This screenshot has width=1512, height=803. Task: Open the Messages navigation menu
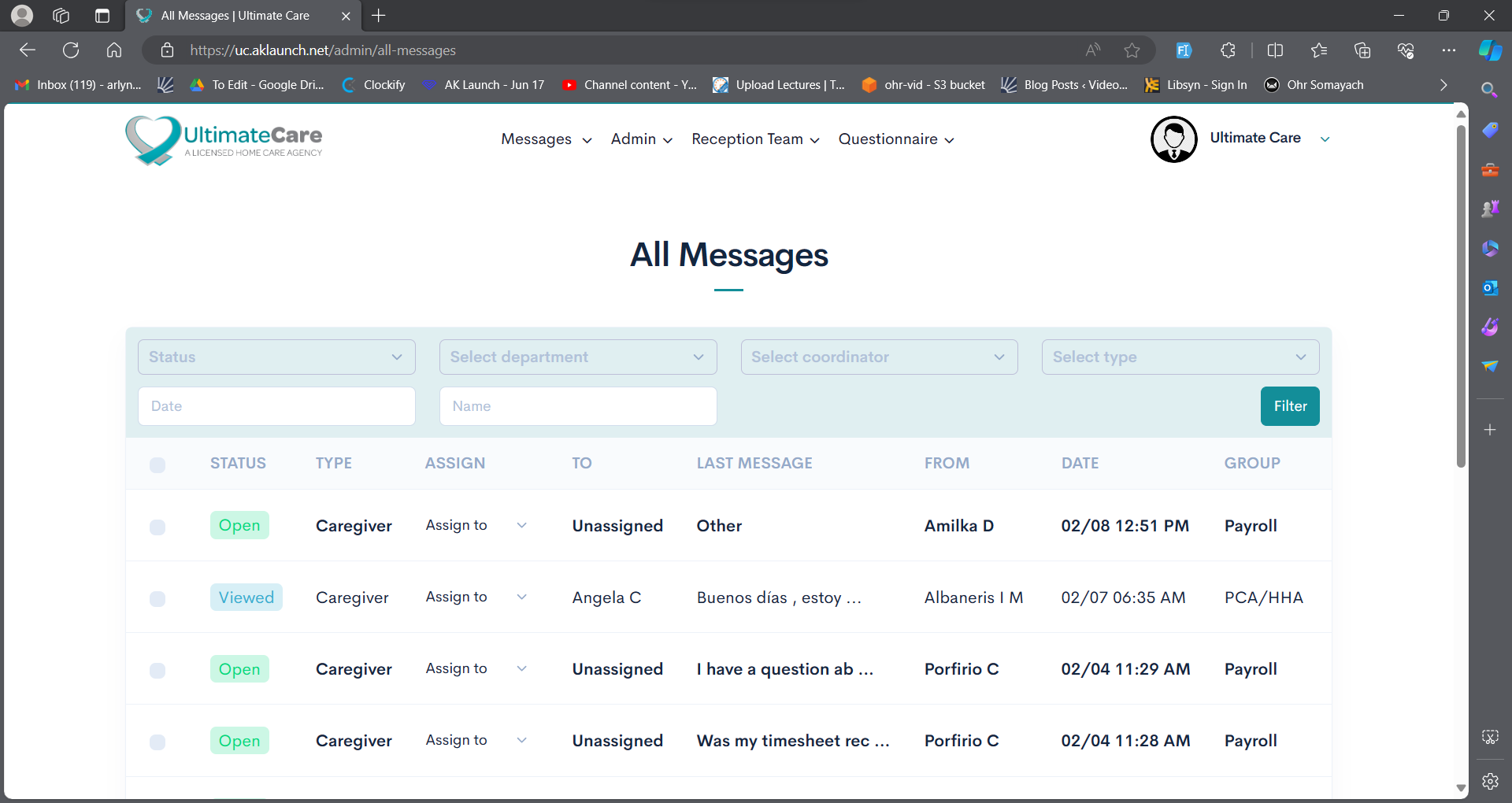click(x=547, y=139)
